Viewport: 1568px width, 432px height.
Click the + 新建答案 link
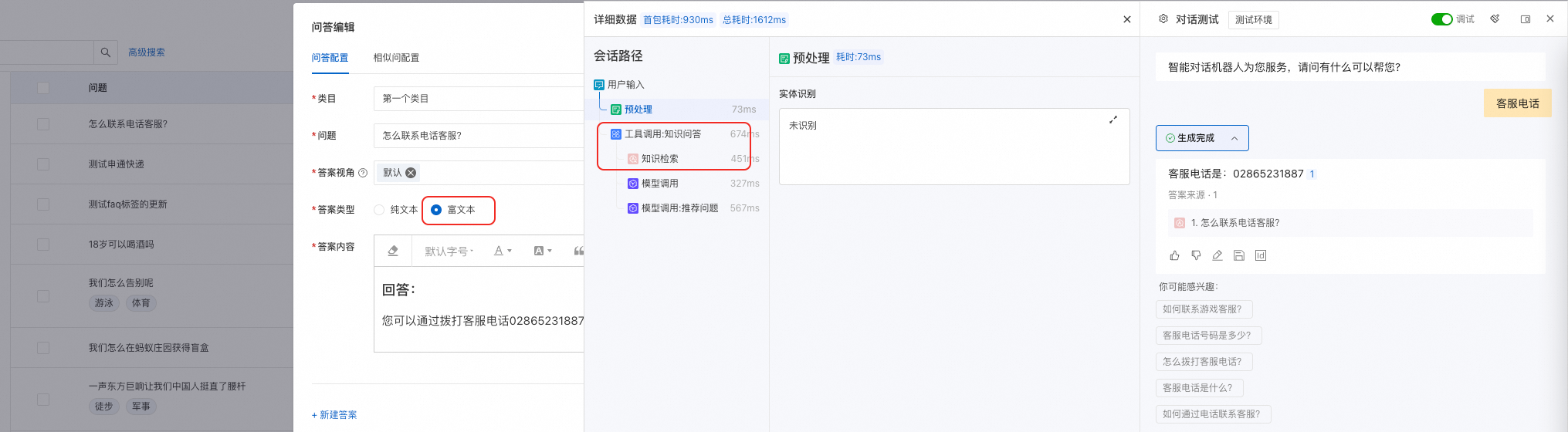pyautogui.click(x=334, y=415)
